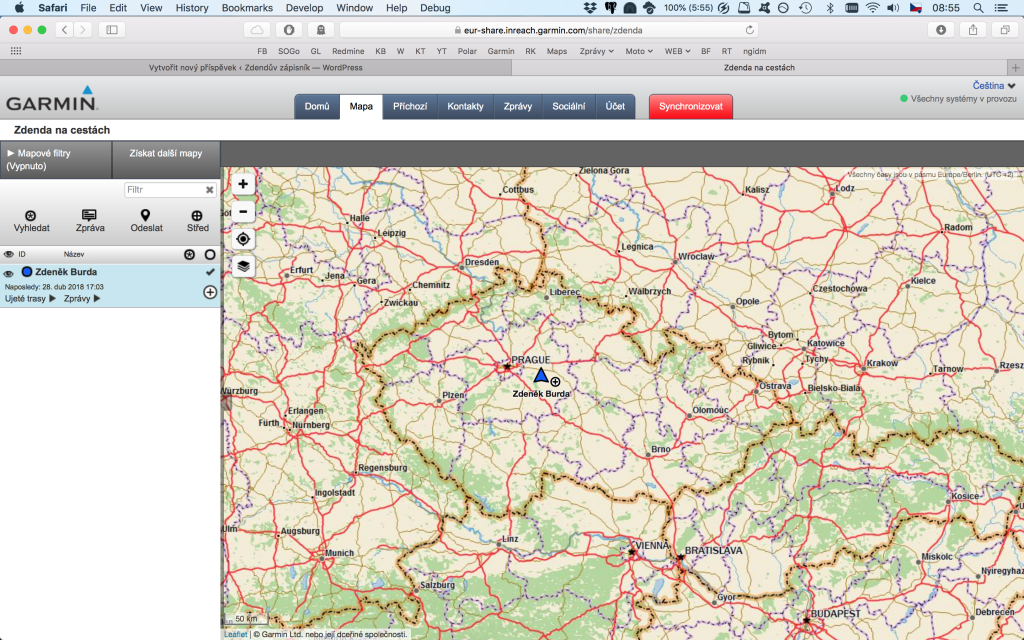Open the Sociální tab
The height and width of the screenshot is (640, 1024).
click(x=569, y=106)
